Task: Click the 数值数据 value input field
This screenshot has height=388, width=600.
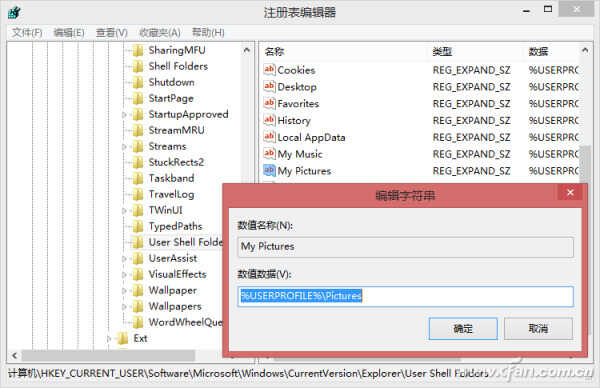Action: click(x=405, y=297)
